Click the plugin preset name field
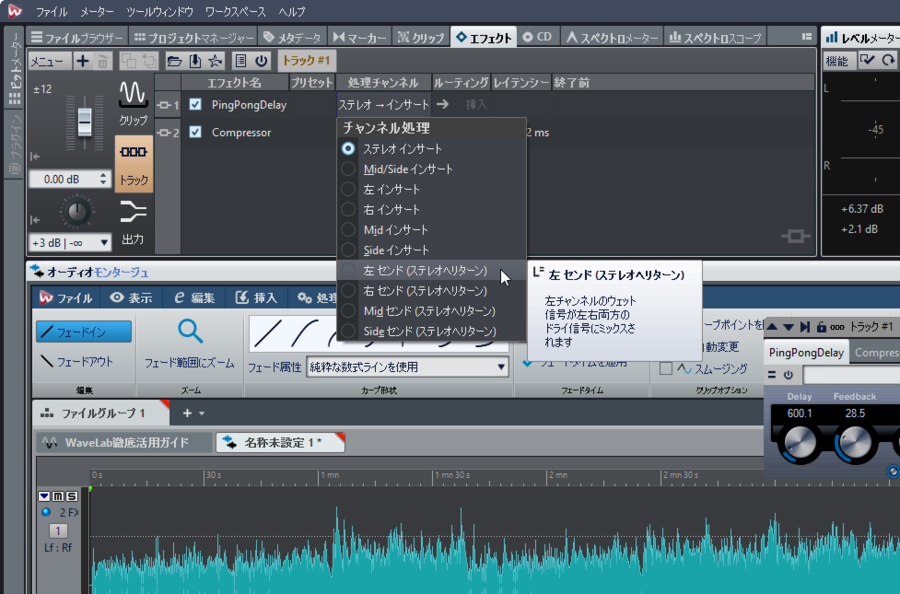 [x=851, y=375]
